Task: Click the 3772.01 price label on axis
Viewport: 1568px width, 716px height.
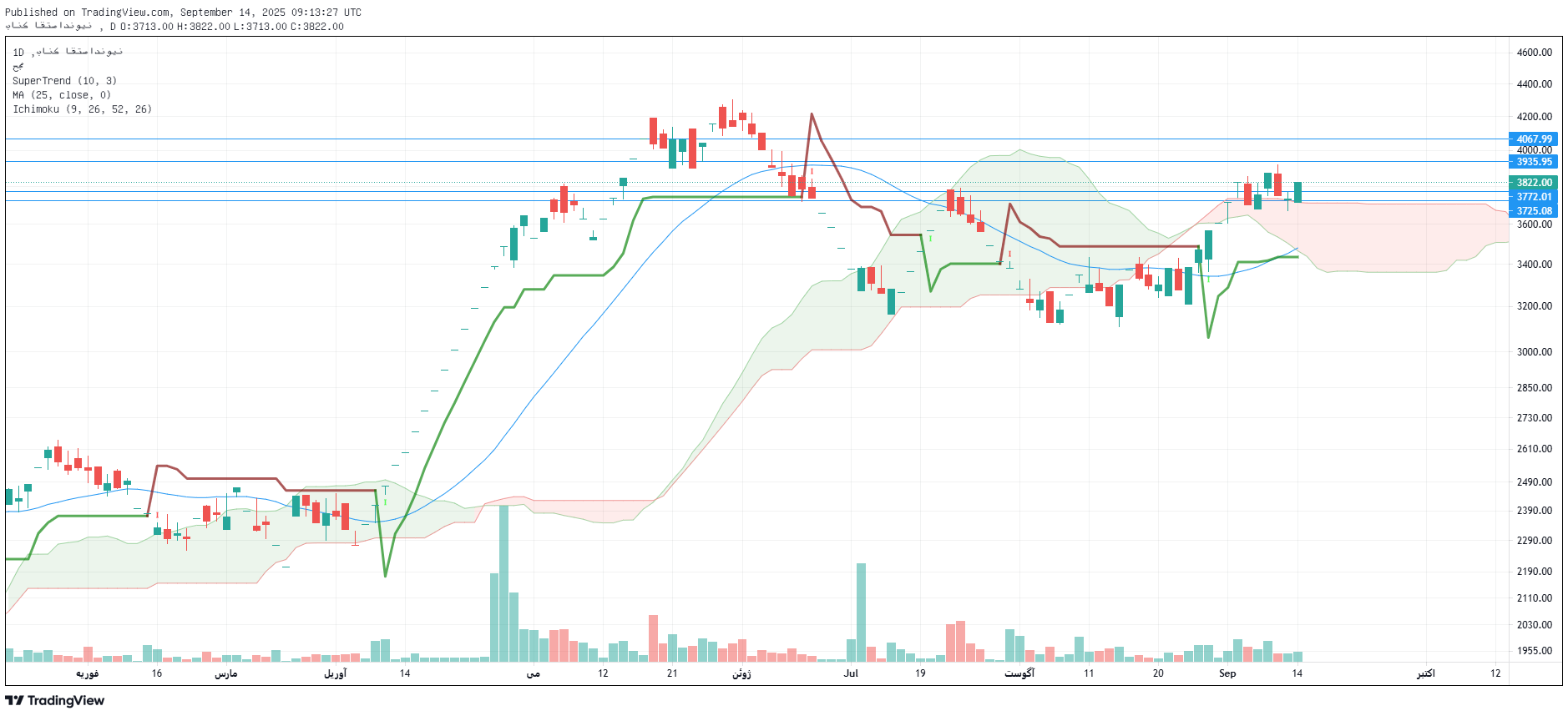Action: [x=1533, y=197]
